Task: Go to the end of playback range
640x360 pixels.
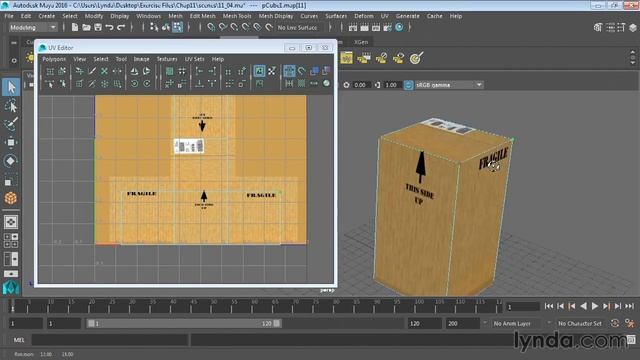Action: coord(629,306)
